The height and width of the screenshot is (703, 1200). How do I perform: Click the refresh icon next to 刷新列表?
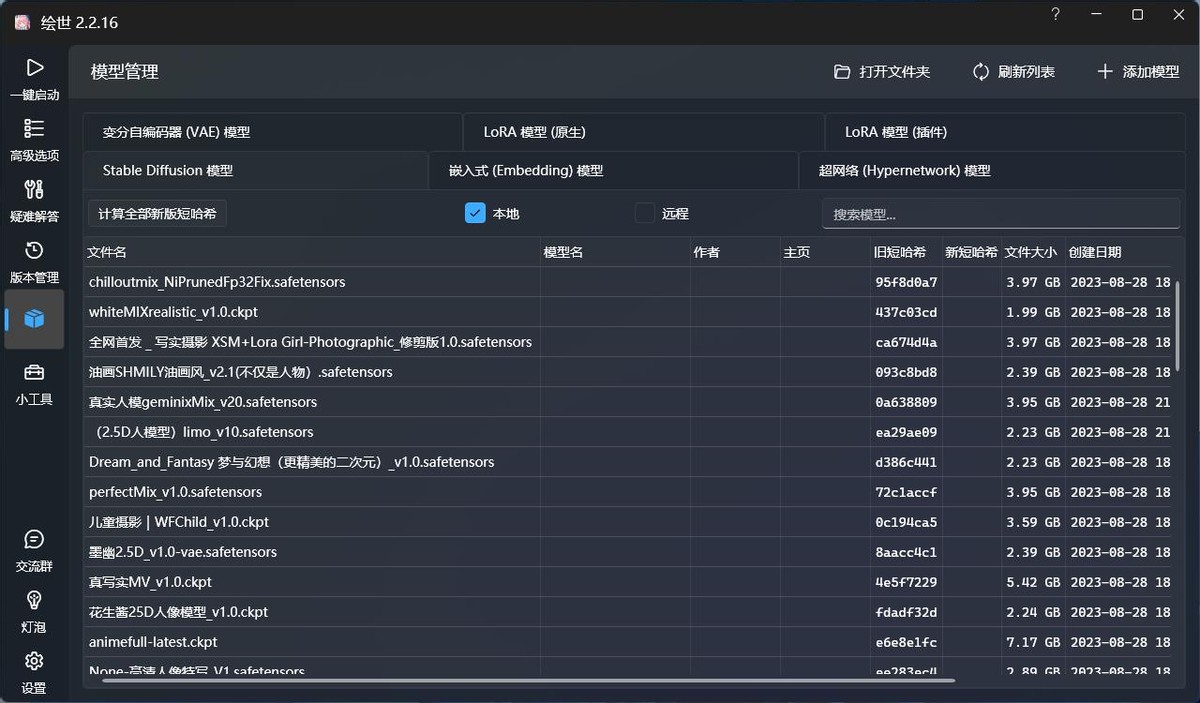click(x=979, y=71)
